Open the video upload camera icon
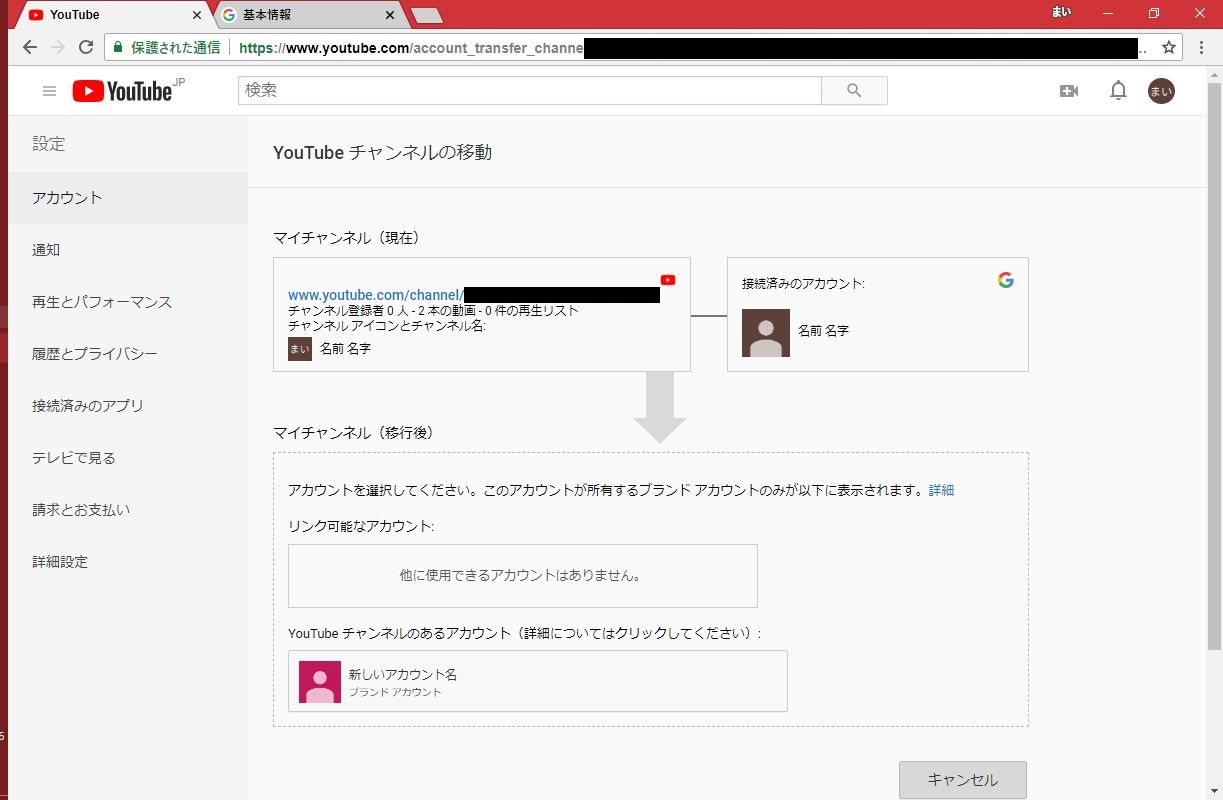 tap(1069, 91)
